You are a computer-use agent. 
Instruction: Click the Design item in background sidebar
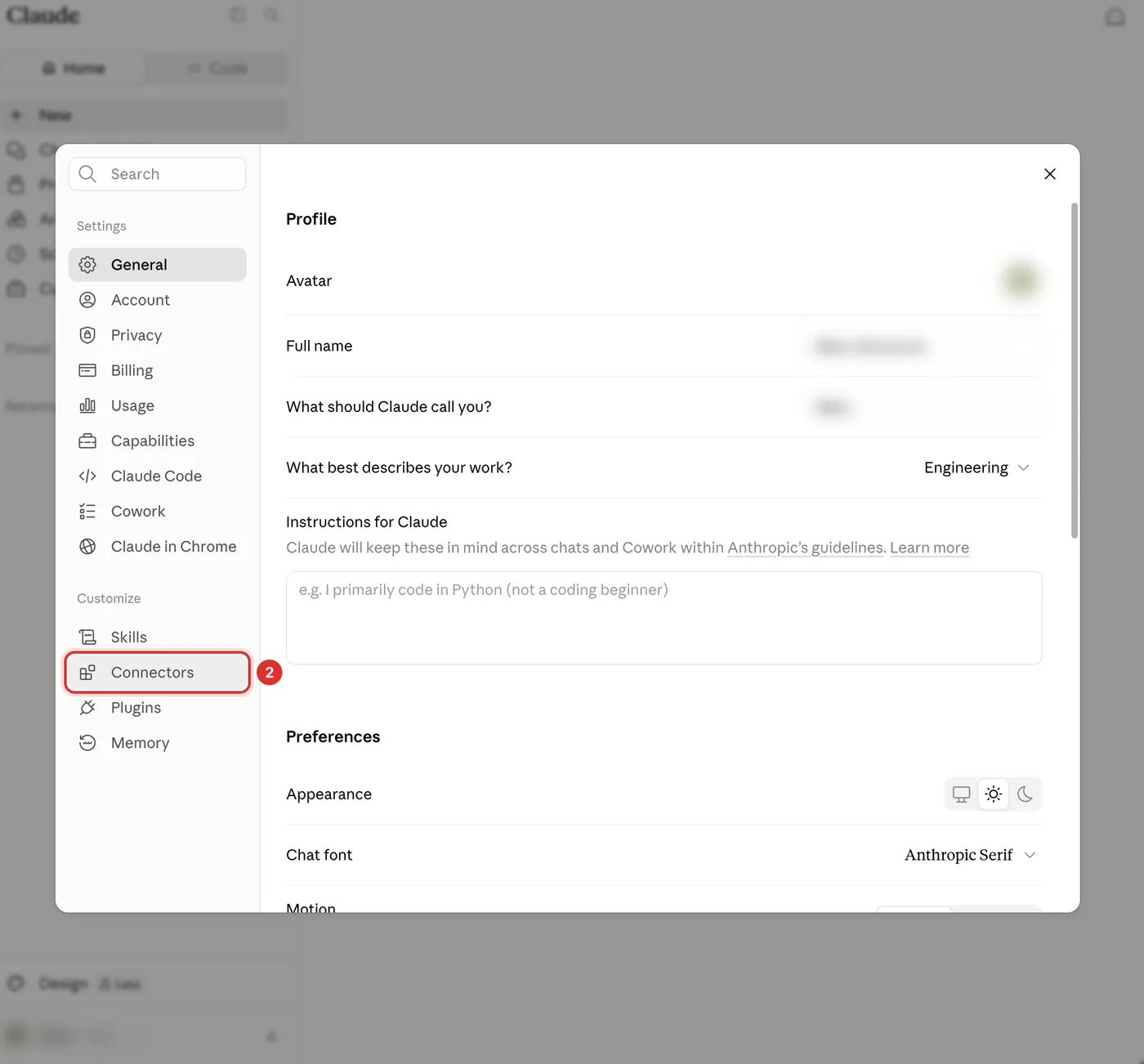(x=63, y=984)
